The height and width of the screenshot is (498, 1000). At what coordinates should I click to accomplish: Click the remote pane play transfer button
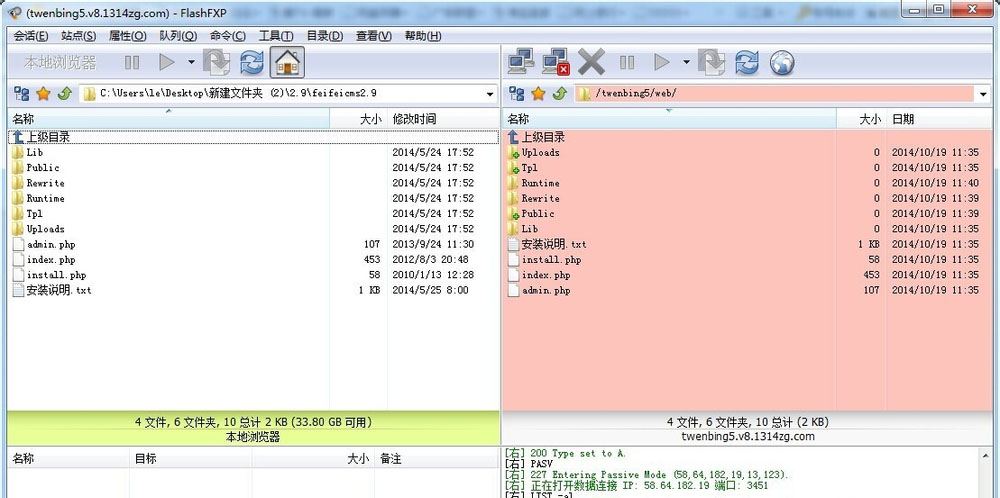pyautogui.click(x=662, y=62)
